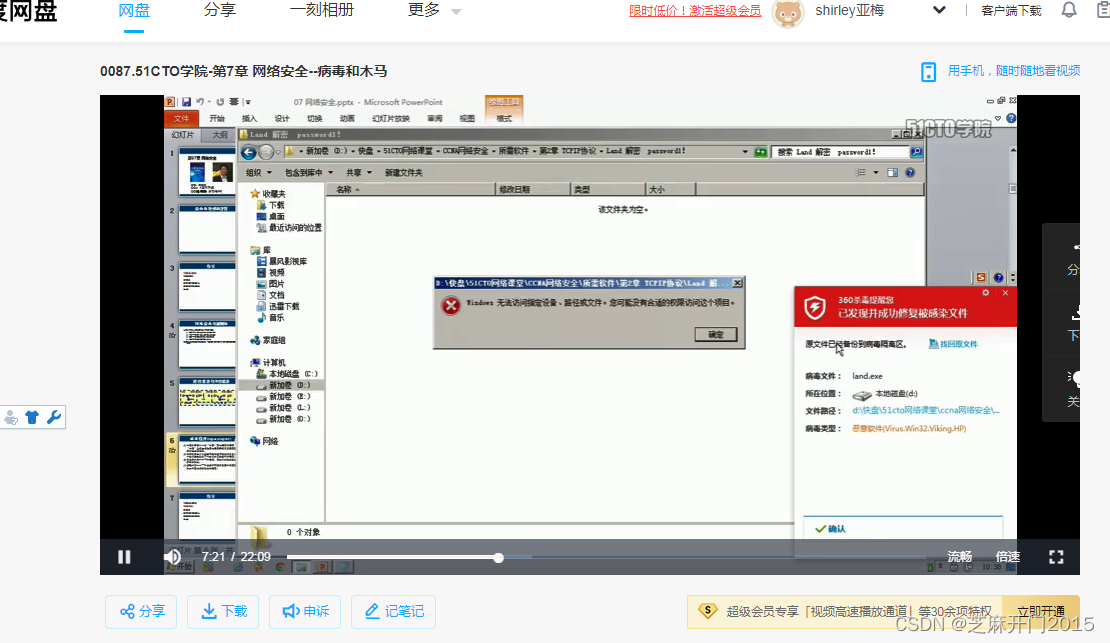This screenshot has height=643, width=1110.
Task: Click into the 搜索 Land 解密 search field
Action: click(x=841, y=152)
